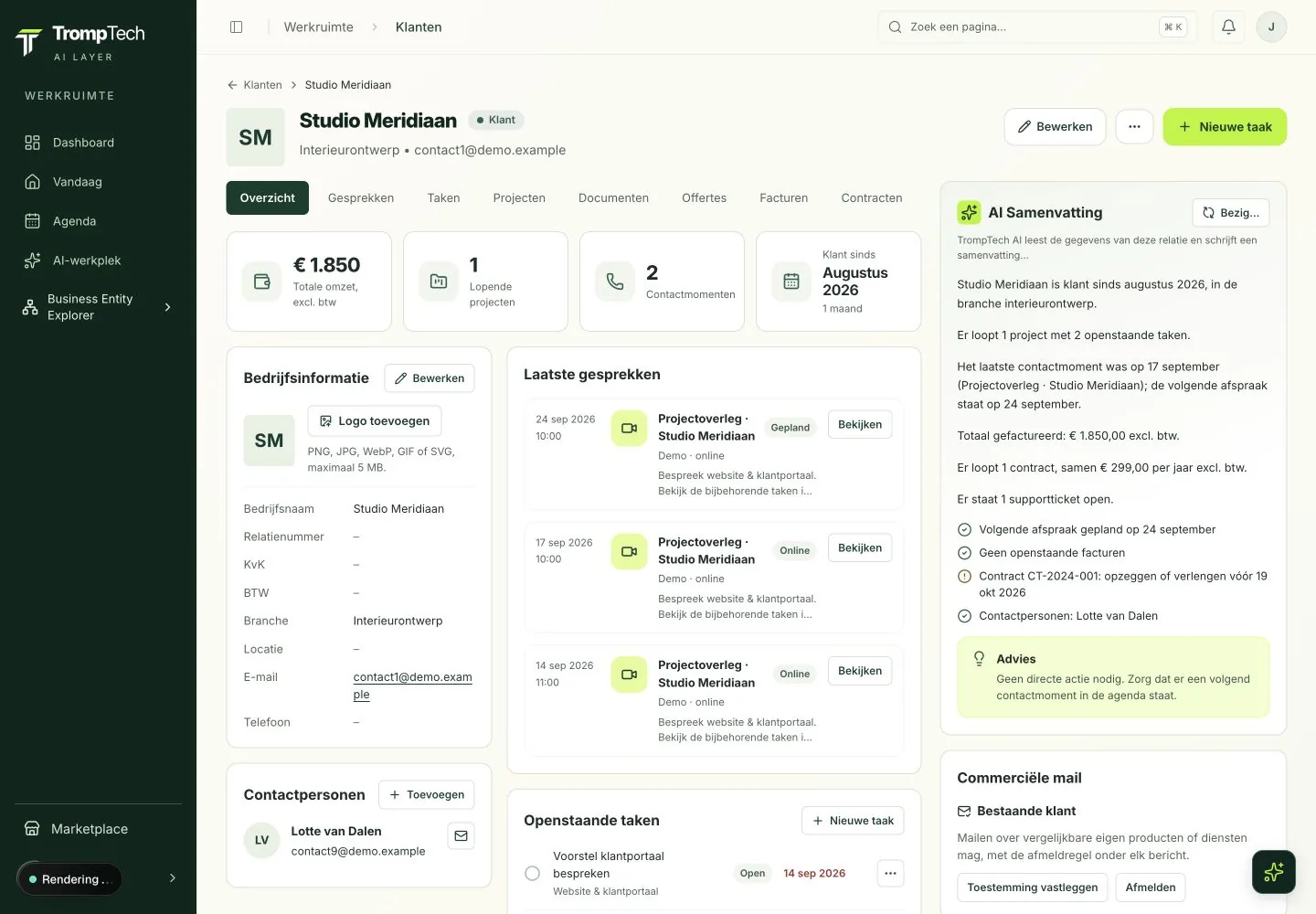Expand the chevron next to Rendering

[173, 878]
